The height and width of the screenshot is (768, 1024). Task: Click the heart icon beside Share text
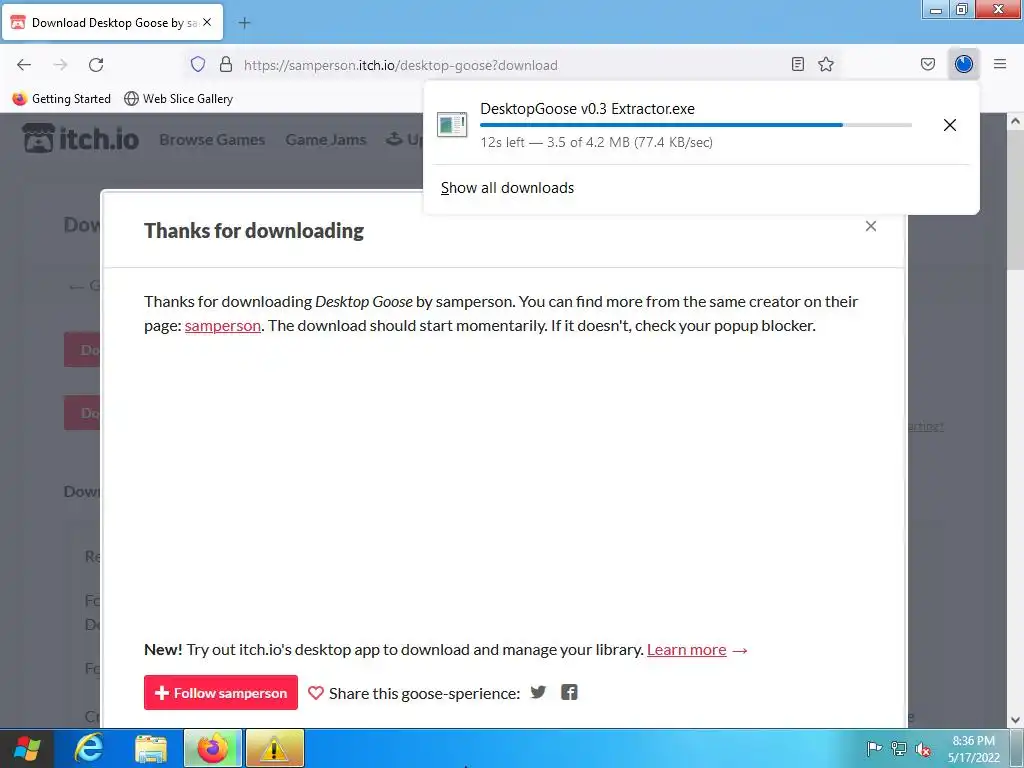[315, 693]
